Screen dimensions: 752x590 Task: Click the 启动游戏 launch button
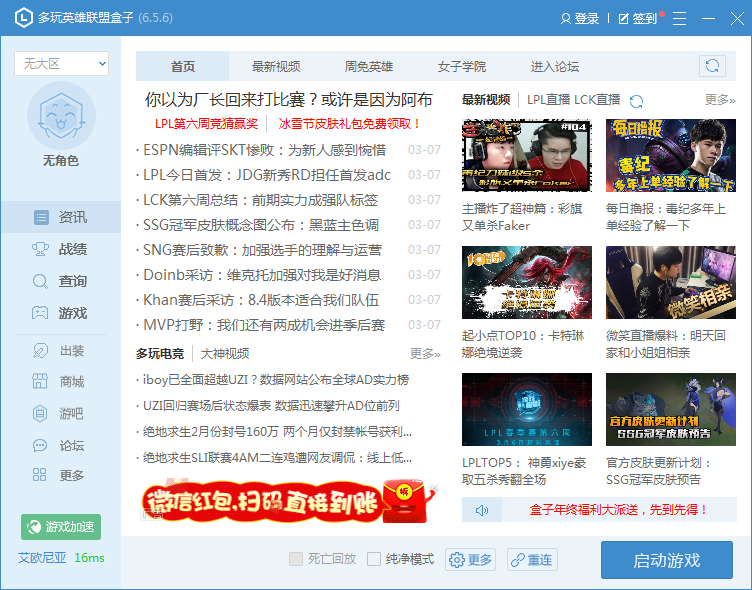tap(666, 559)
